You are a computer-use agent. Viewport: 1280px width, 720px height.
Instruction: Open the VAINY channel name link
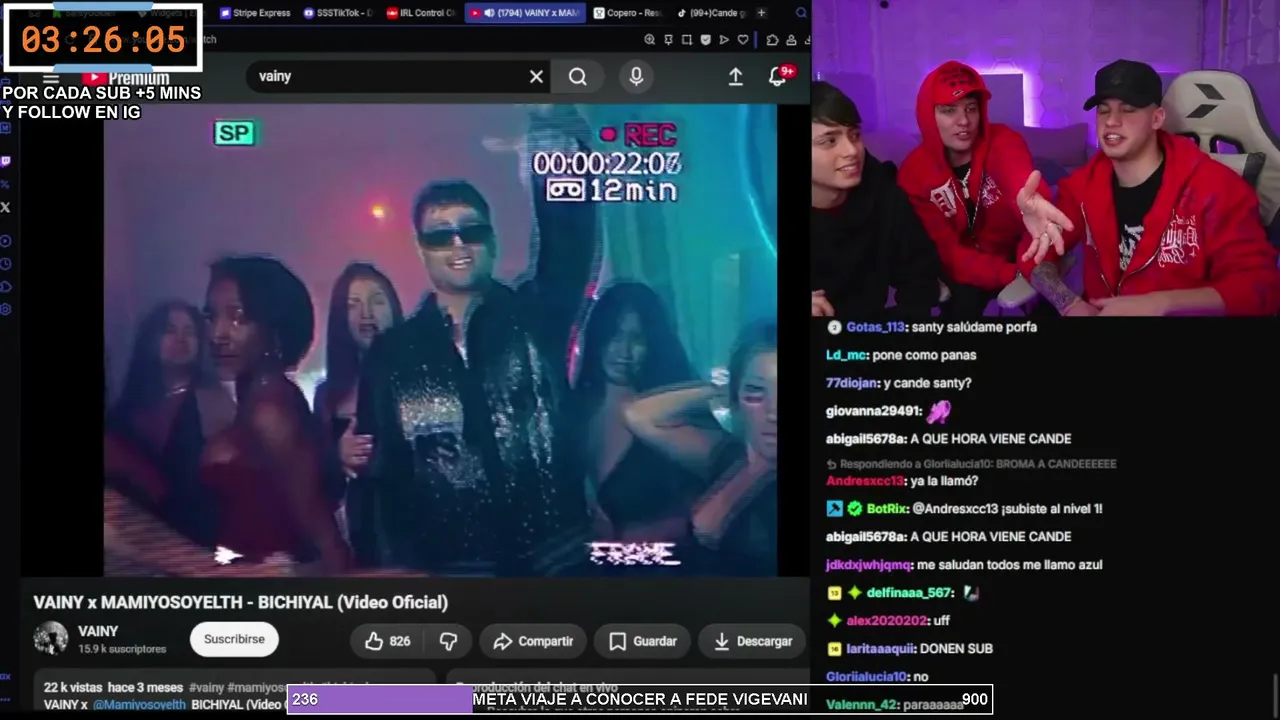(x=98, y=631)
